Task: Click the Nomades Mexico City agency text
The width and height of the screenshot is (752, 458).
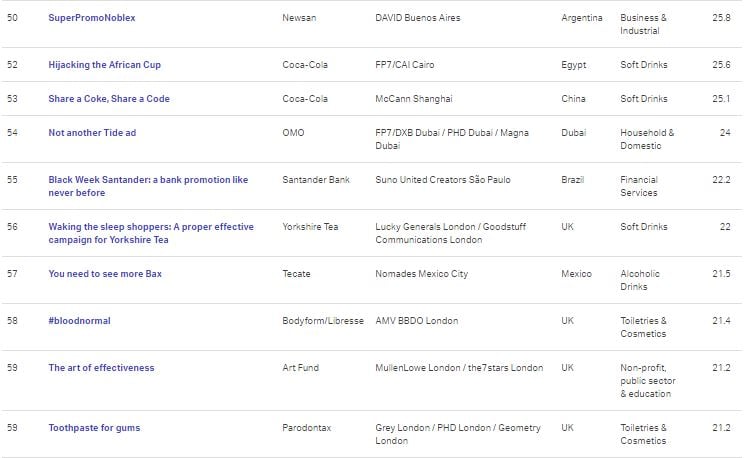Action: (422, 274)
